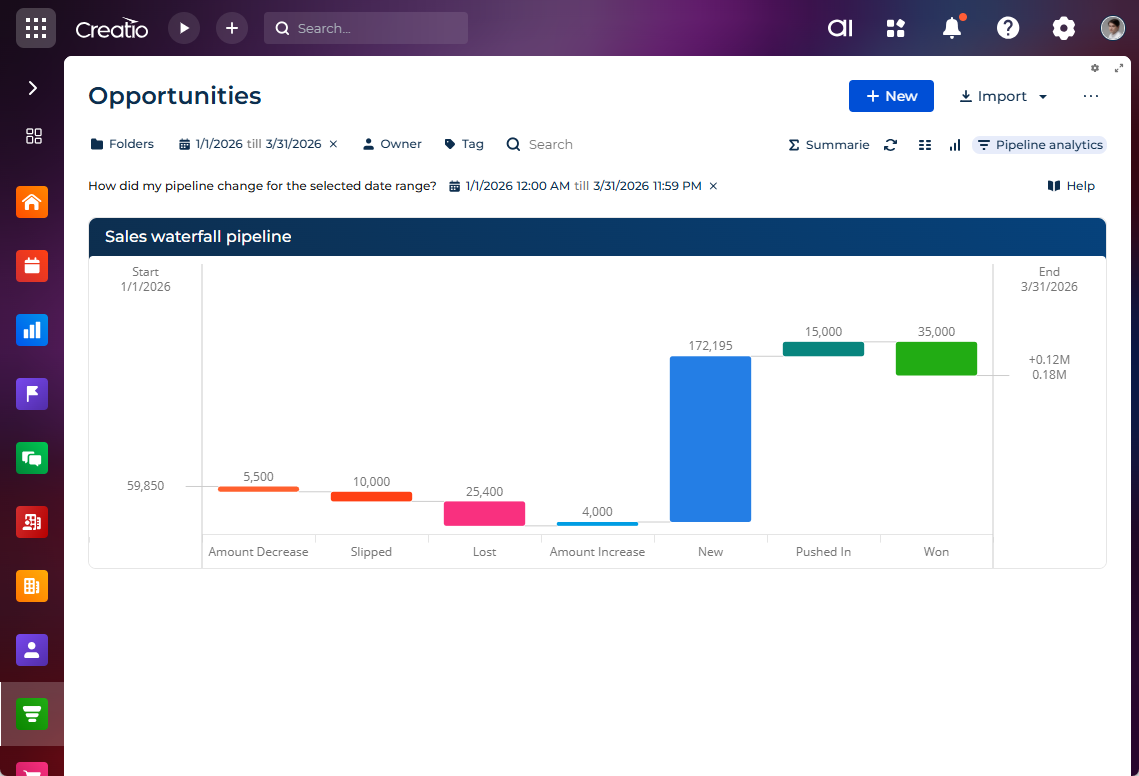Expand the Import dropdown

pos(1003,96)
